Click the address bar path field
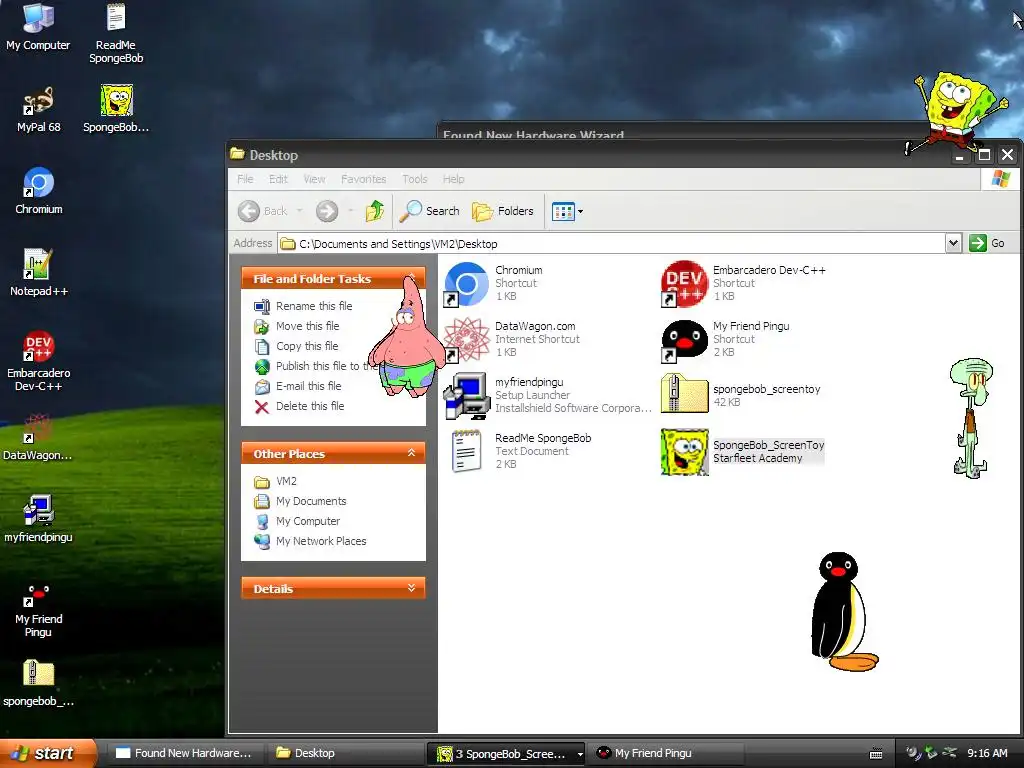The height and width of the screenshot is (768, 1024). coord(611,244)
